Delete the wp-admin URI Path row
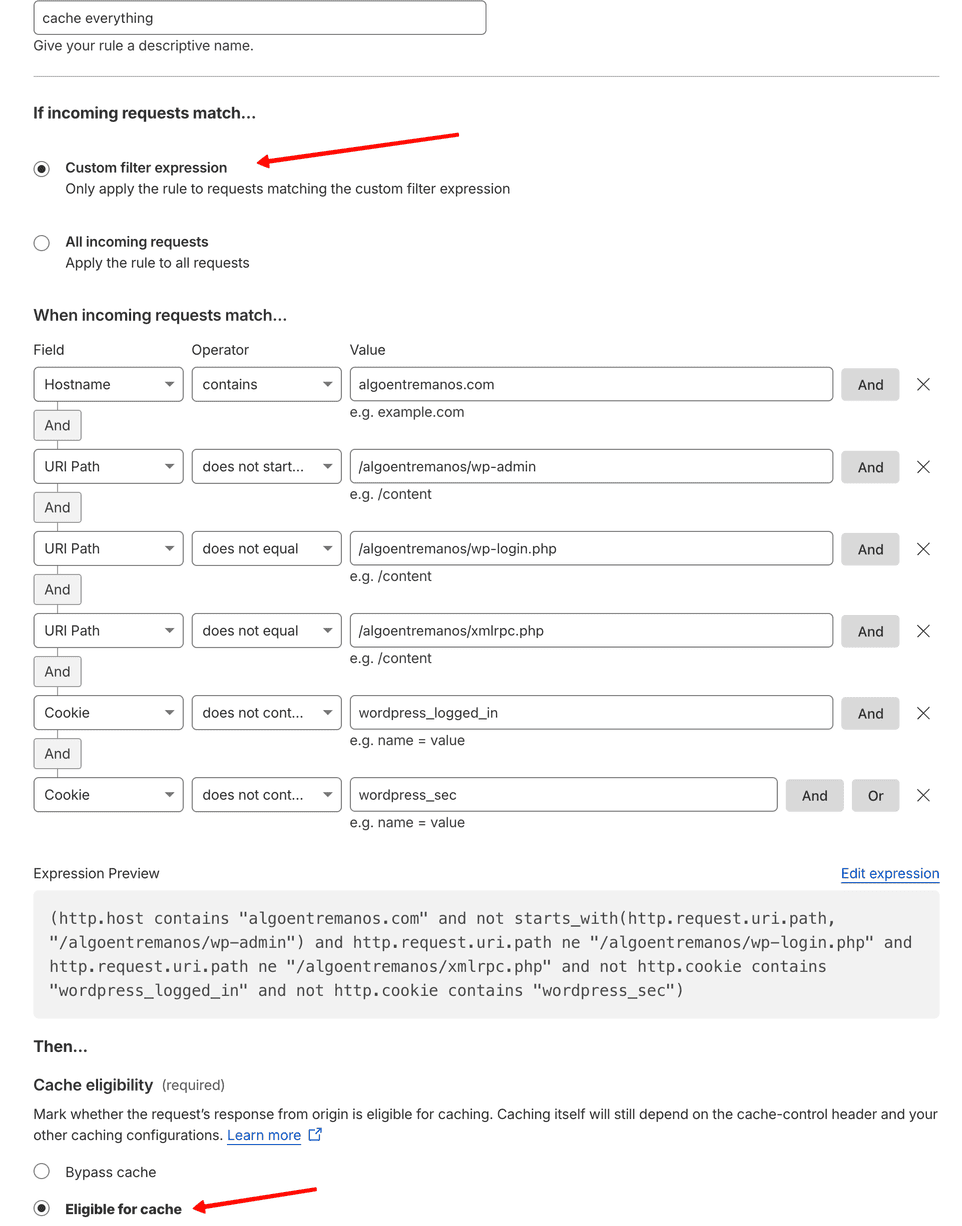This screenshot has height=1226, width=962. tap(923, 467)
